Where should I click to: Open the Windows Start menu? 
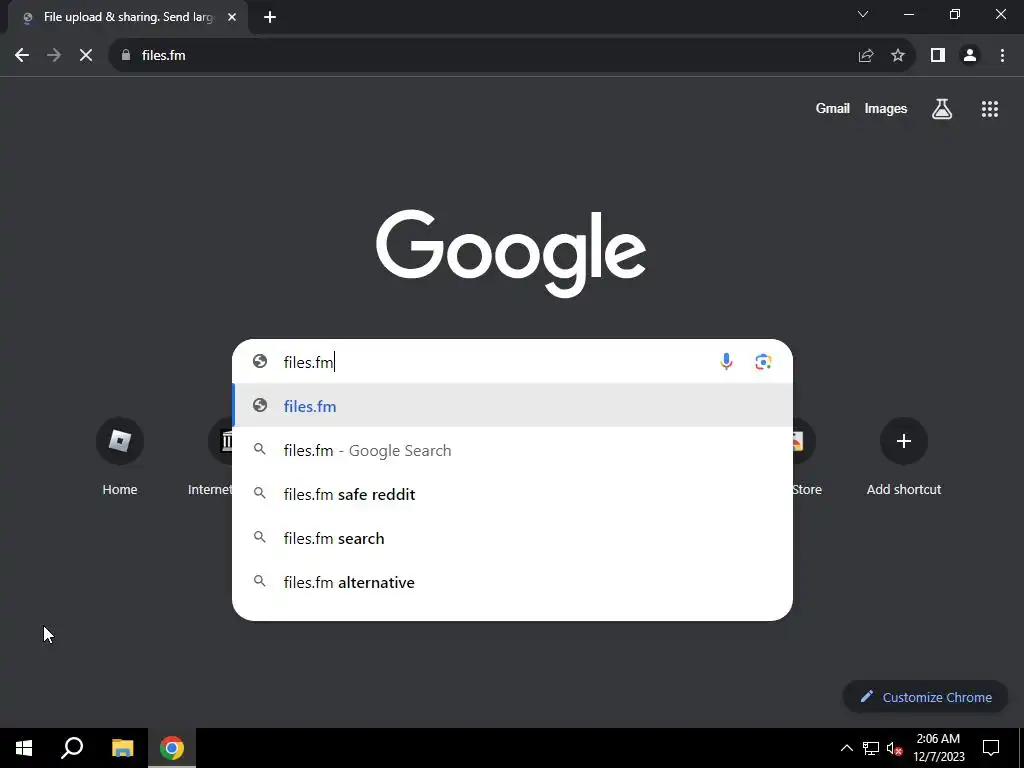pyautogui.click(x=24, y=748)
